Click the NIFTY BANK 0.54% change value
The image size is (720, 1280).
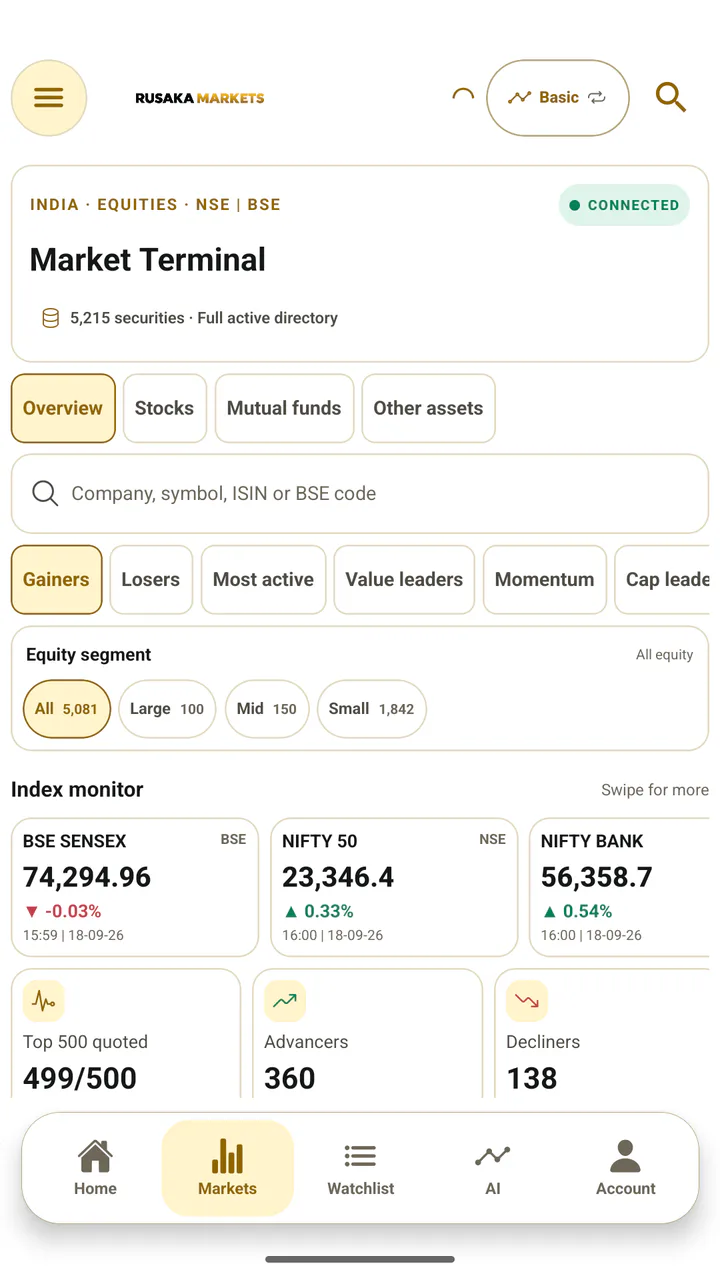point(577,911)
